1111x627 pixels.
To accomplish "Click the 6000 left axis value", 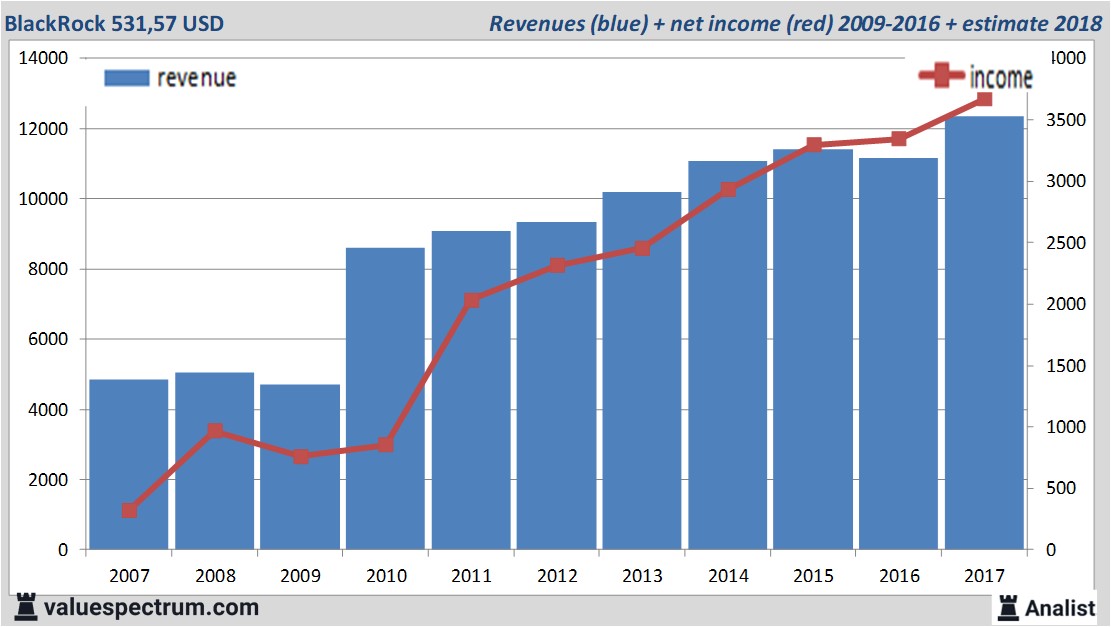I will click(48, 339).
